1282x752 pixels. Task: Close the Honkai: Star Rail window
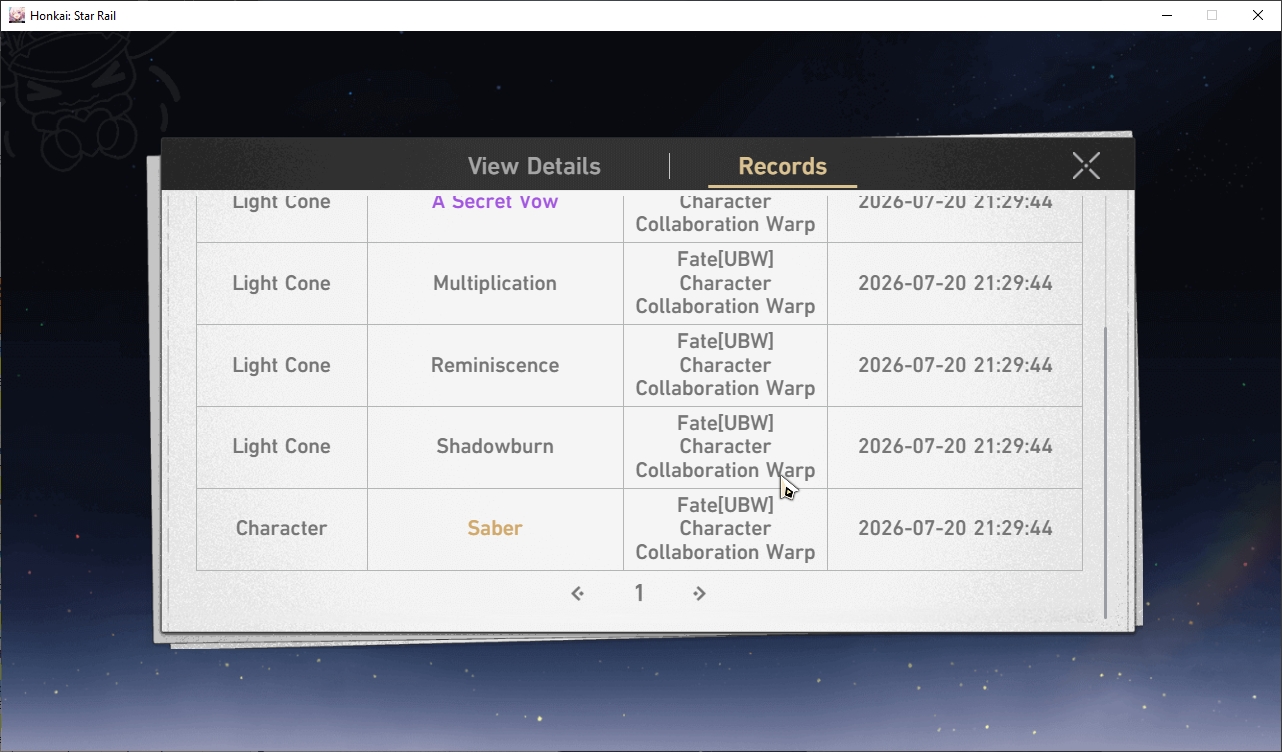click(x=1258, y=15)
